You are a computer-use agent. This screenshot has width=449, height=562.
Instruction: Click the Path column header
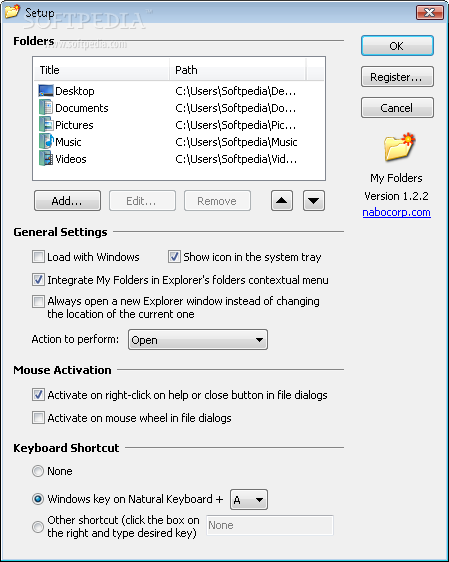238,70
